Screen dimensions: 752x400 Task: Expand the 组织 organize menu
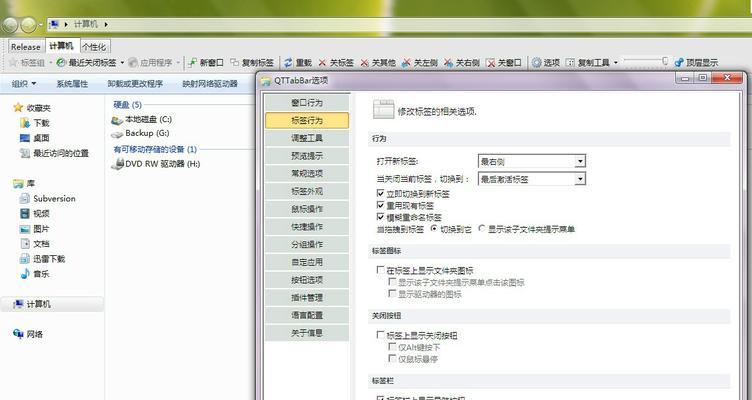point(24,83)
